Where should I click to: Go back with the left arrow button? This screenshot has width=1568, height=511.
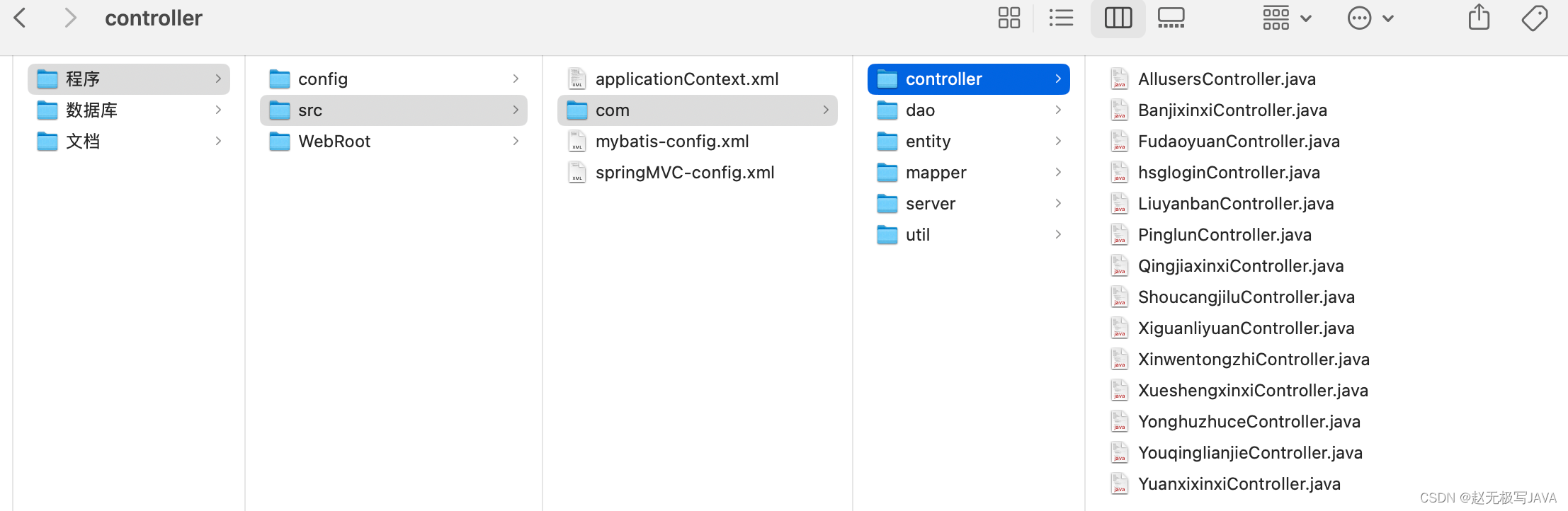click(21, 18)
